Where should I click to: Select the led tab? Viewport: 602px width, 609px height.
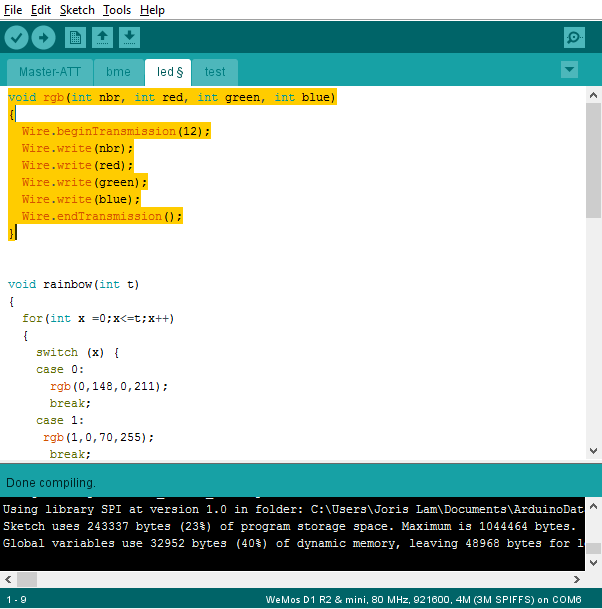(168, 72)
